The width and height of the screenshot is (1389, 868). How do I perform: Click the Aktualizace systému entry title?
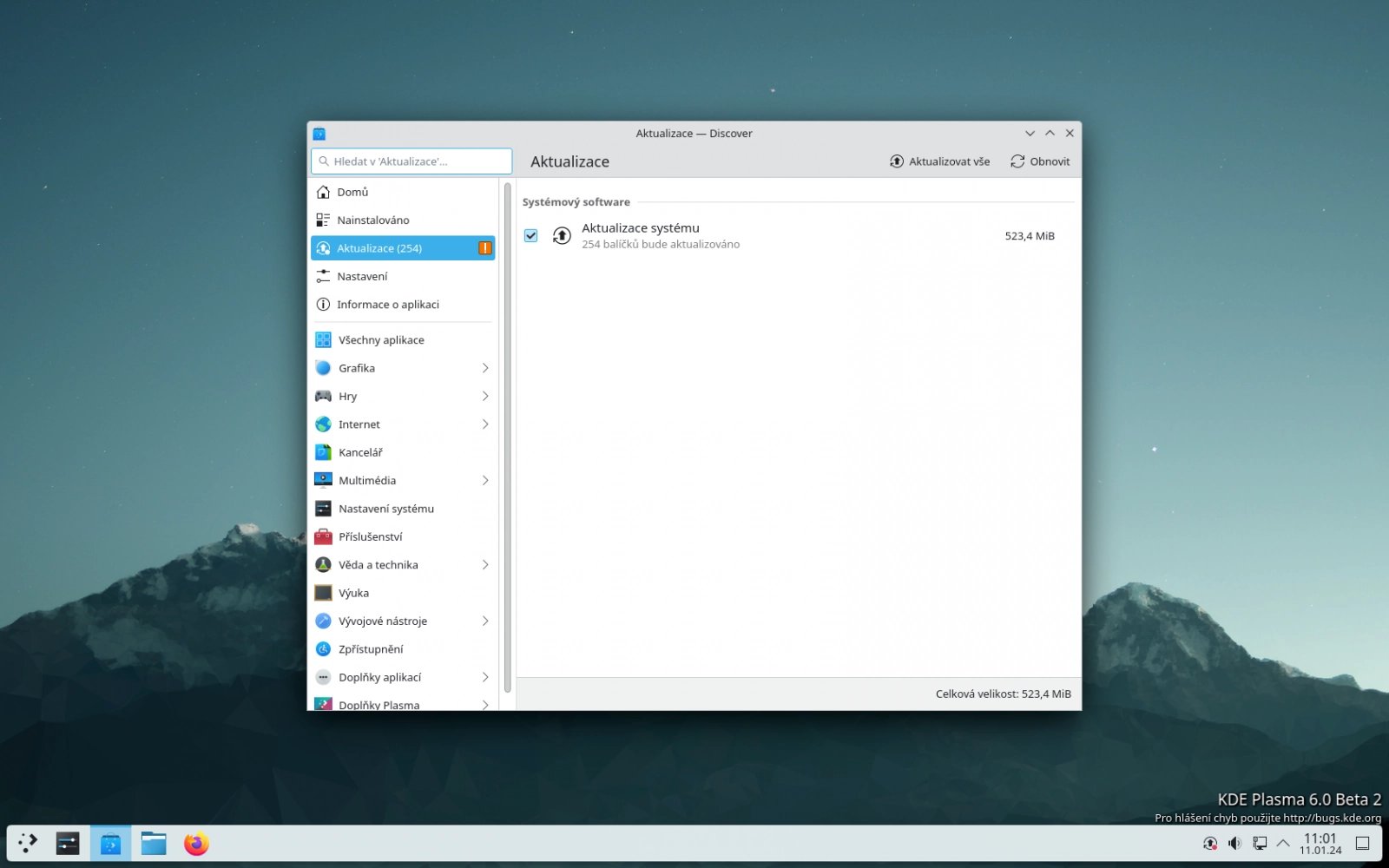641,228
